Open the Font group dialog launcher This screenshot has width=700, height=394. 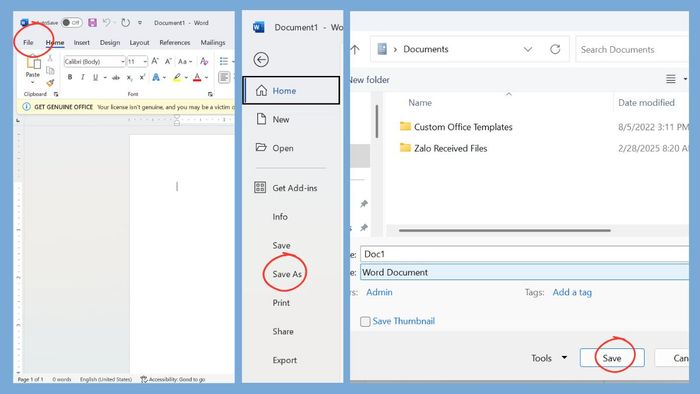coord(210,94)
